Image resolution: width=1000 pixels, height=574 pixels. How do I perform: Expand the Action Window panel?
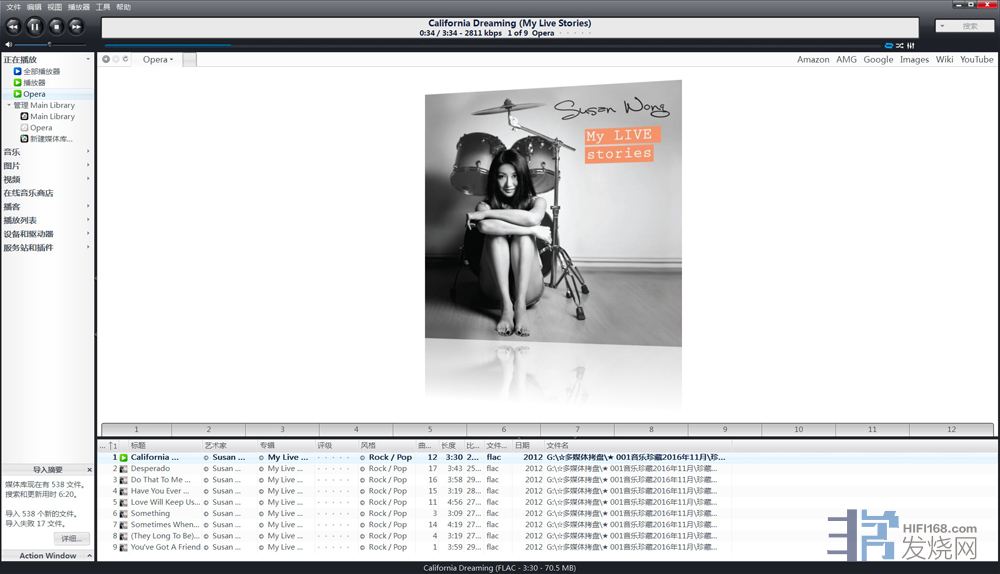coord(90,556)
